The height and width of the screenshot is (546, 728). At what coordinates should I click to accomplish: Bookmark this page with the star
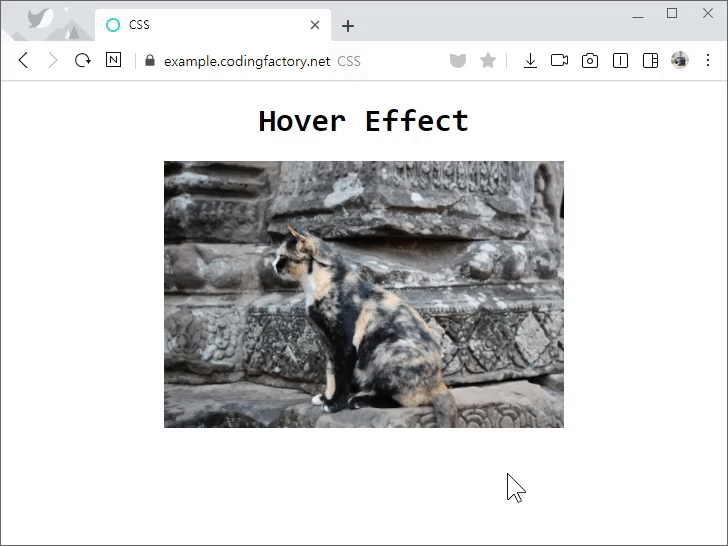[488, 60]
